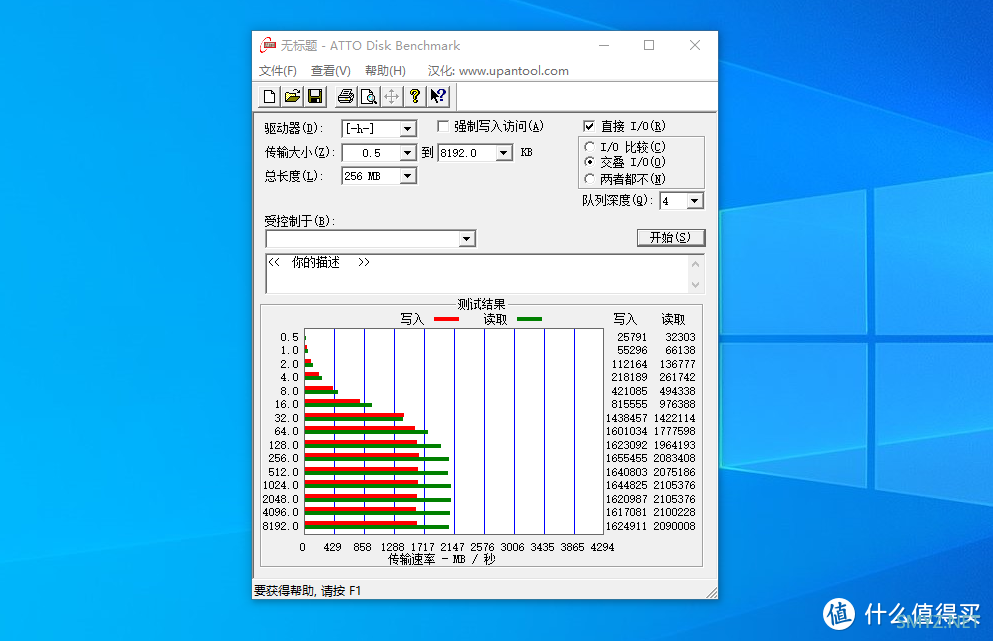The width and height of the screenshot is (993, 641).
Task: Open the 帮助(H) menu
Action: (385, 71)
